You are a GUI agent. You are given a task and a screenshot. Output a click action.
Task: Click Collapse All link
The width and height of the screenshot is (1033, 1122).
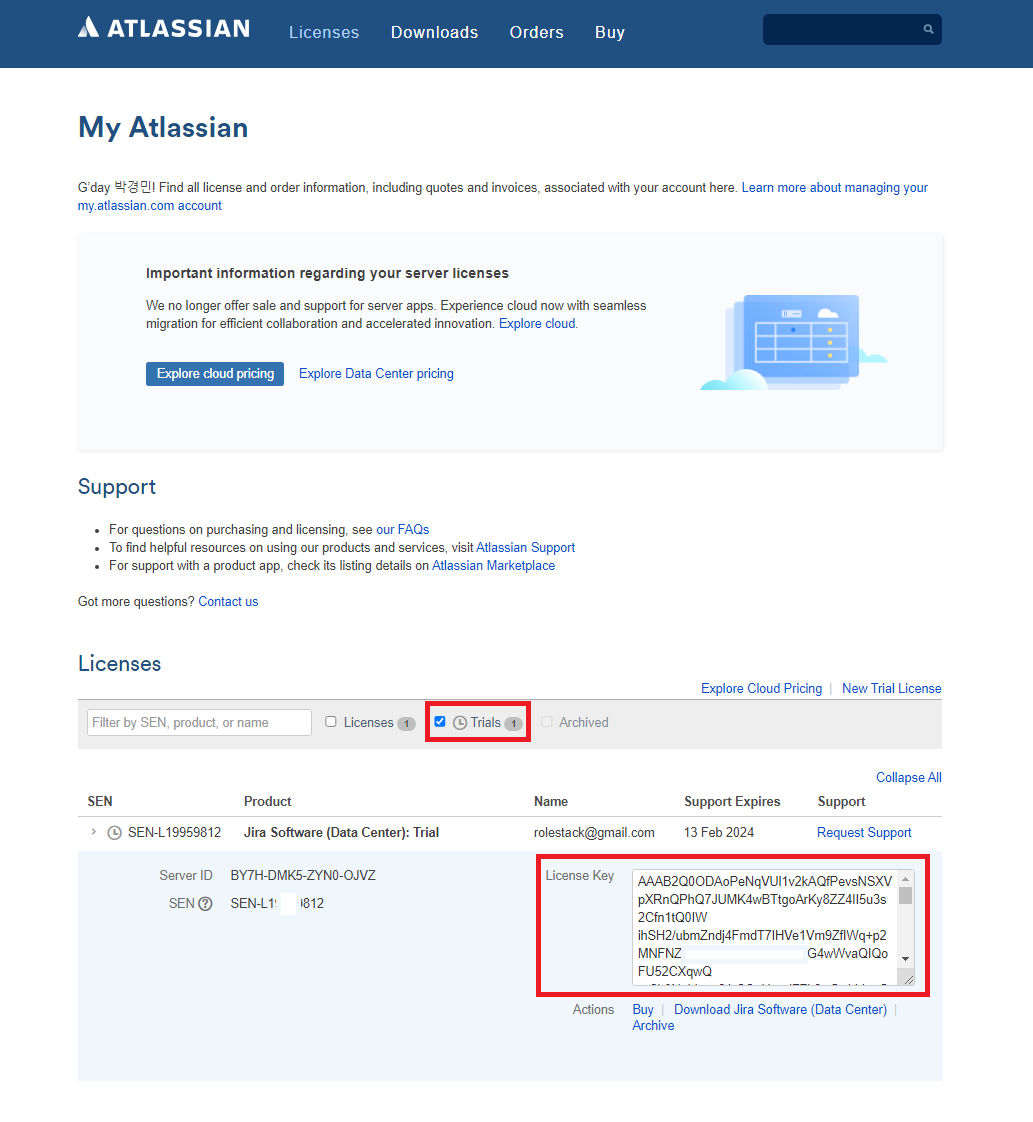909,778
